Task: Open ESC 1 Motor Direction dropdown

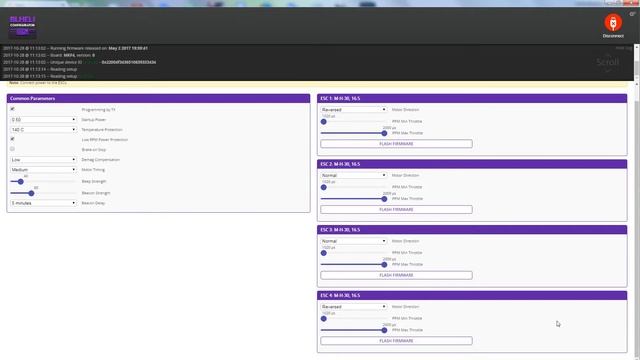Action: click(x=353, y=109)
